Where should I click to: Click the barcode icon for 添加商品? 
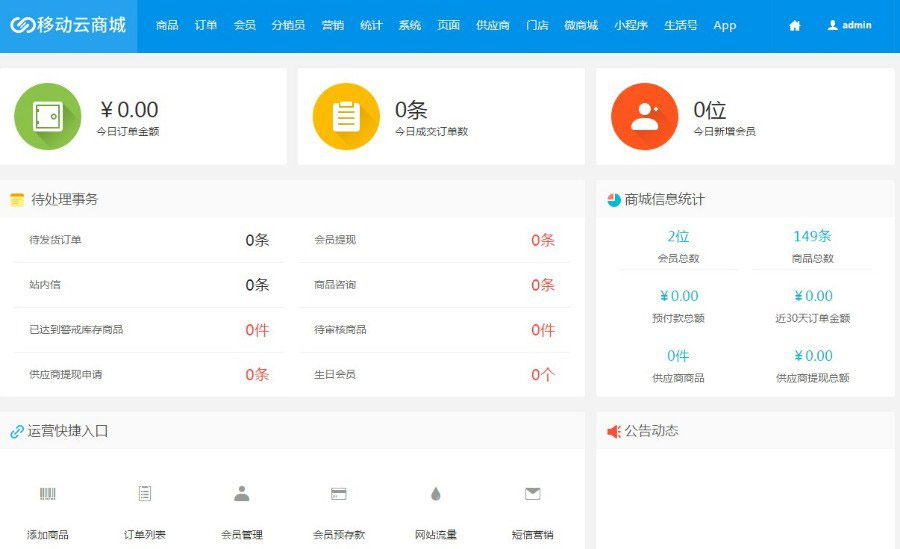(x=48, y=493)
